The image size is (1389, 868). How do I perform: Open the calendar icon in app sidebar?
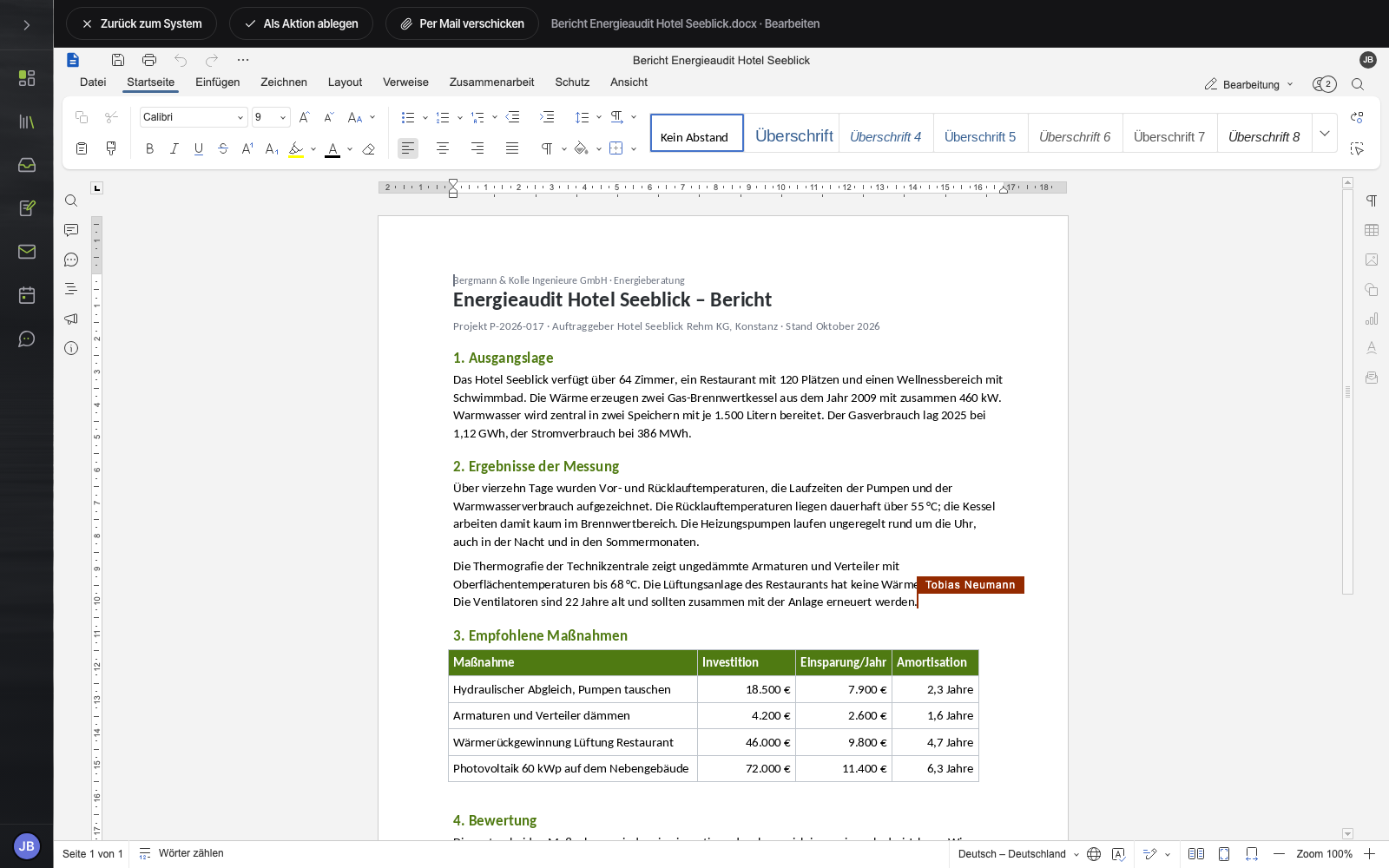pos(27,295)
